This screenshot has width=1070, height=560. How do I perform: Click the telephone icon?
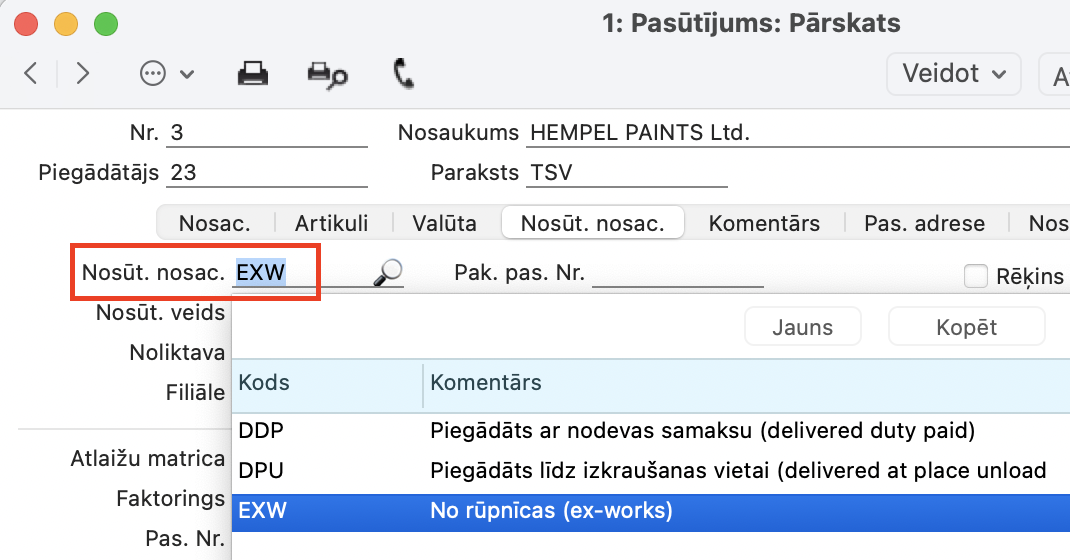(404, 74)
